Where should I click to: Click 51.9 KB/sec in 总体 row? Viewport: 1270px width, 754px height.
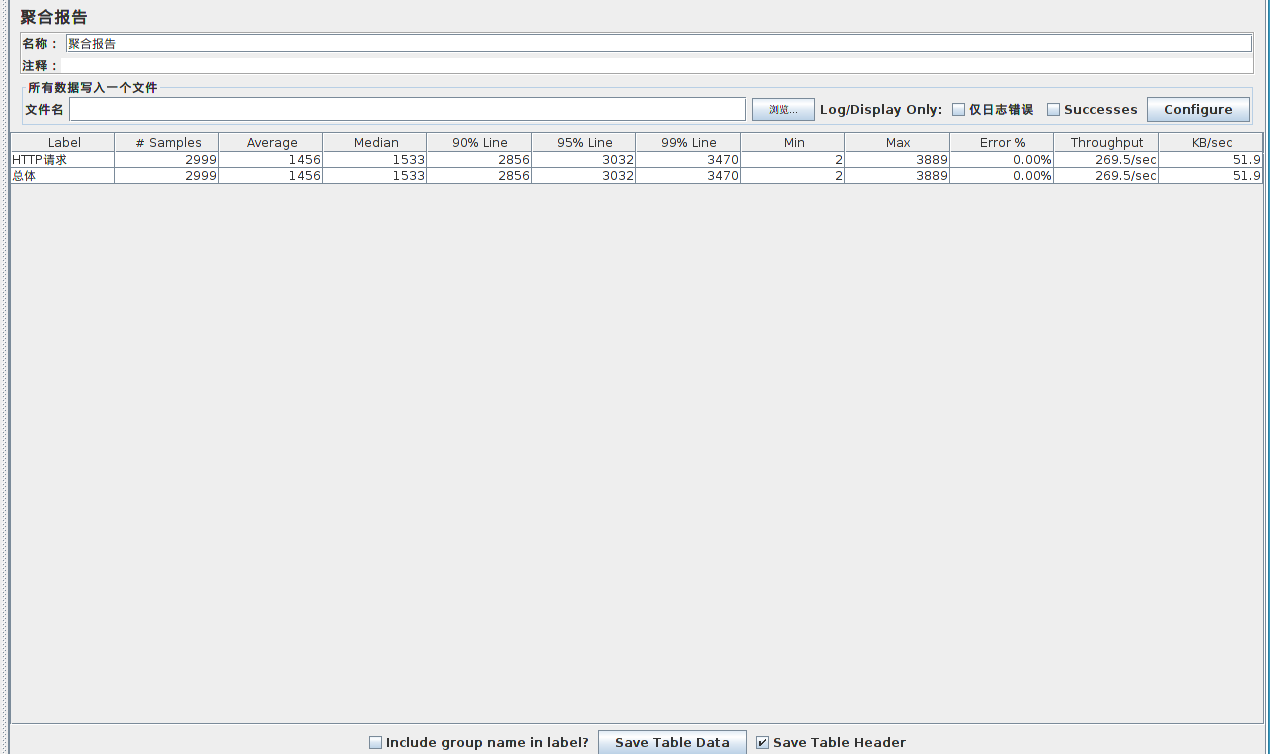tap(1211, 175)
